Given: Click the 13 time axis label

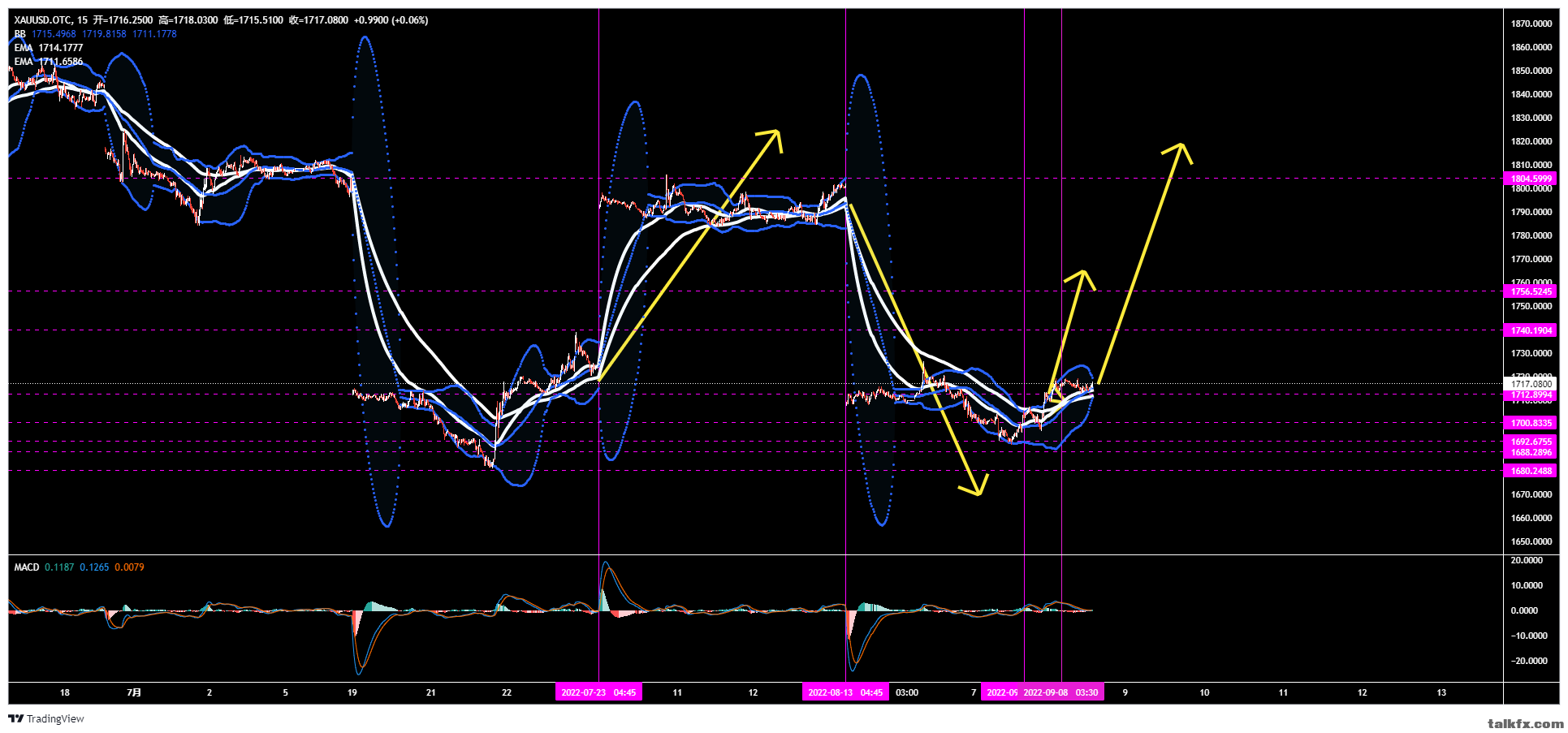Looking at the screenshot, I should tap(1441, 692).
